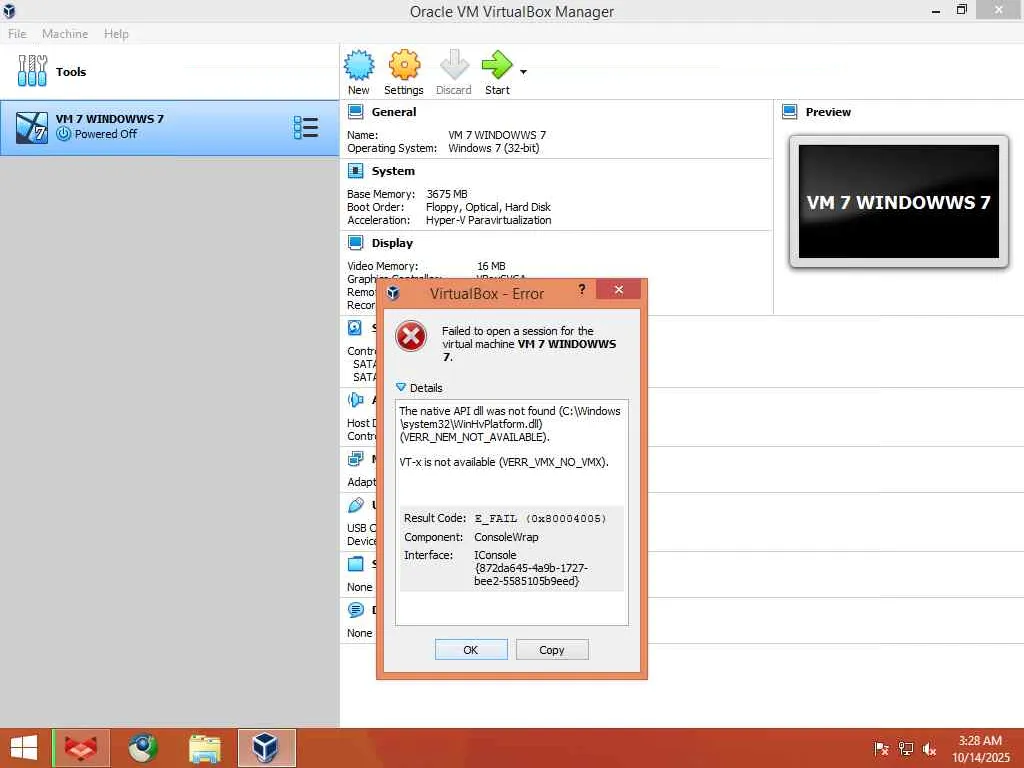
Task: Click the 'Windows 7 (32-bit)' value
Action: tap(494, 148)
